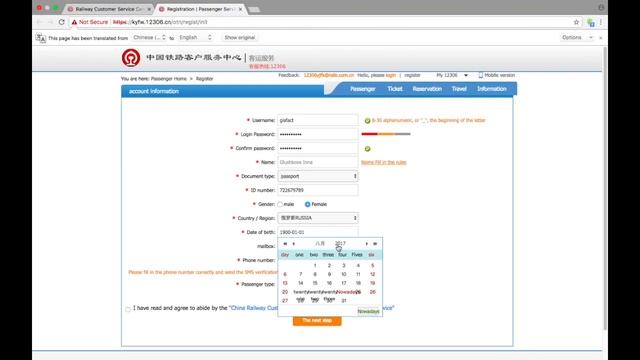Reload the page with the refresh icon

point(62,22)
